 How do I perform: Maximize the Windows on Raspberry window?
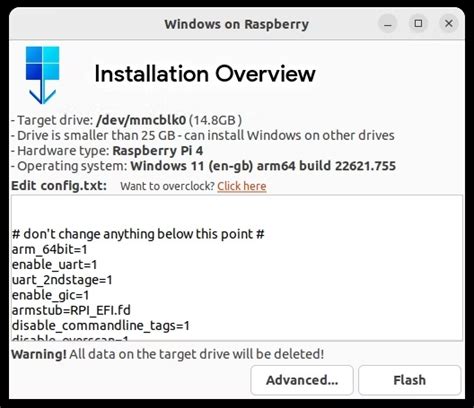pyautogui.click(x=418, y=24)
